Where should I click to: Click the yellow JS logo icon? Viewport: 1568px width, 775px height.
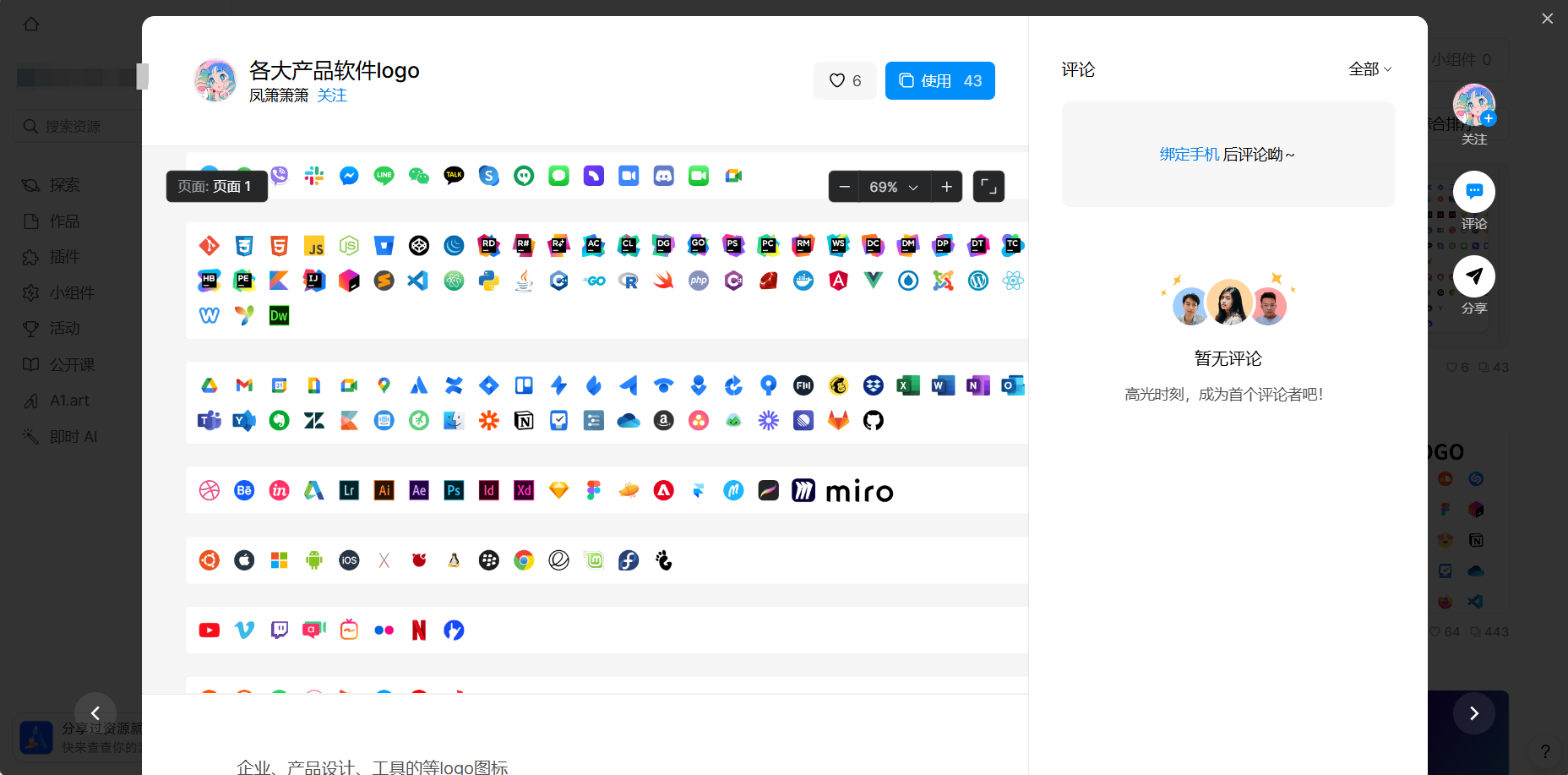coord(314,246)
